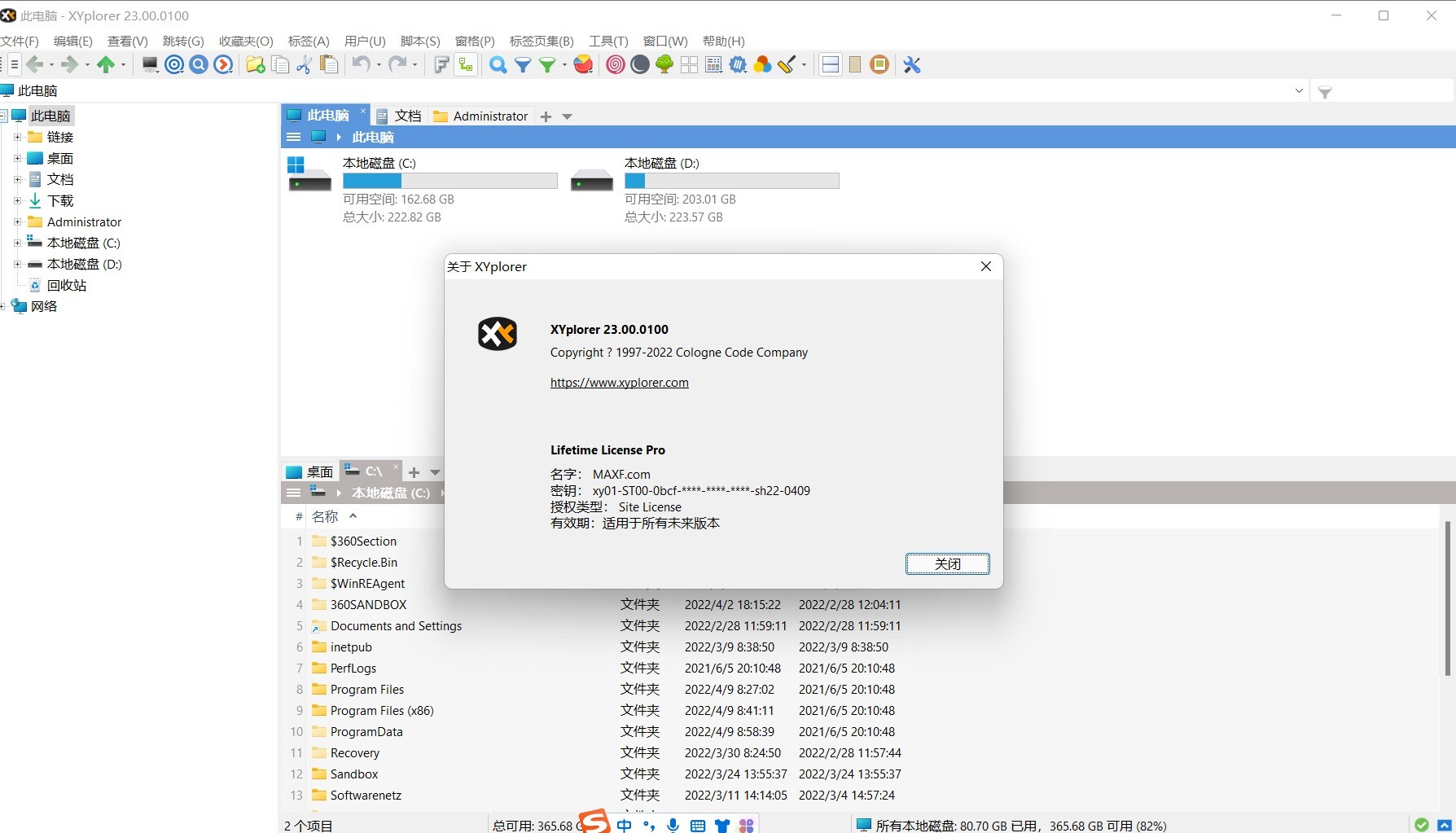Switch to the Administrator tab
The width and height of the screenshot is (1456, 833).
pyautogui.click(x=480, y=116)
